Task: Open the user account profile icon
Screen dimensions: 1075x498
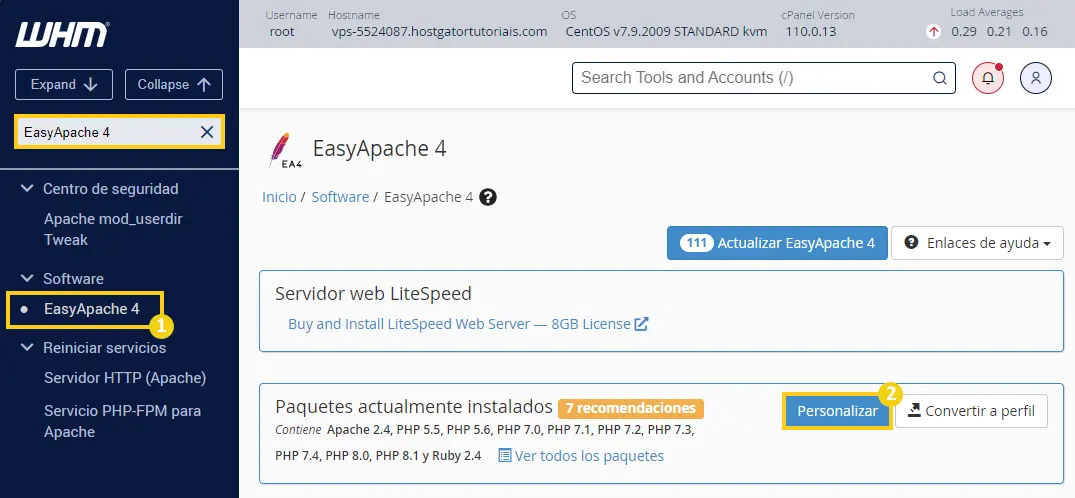Action: coord(1036,78)
